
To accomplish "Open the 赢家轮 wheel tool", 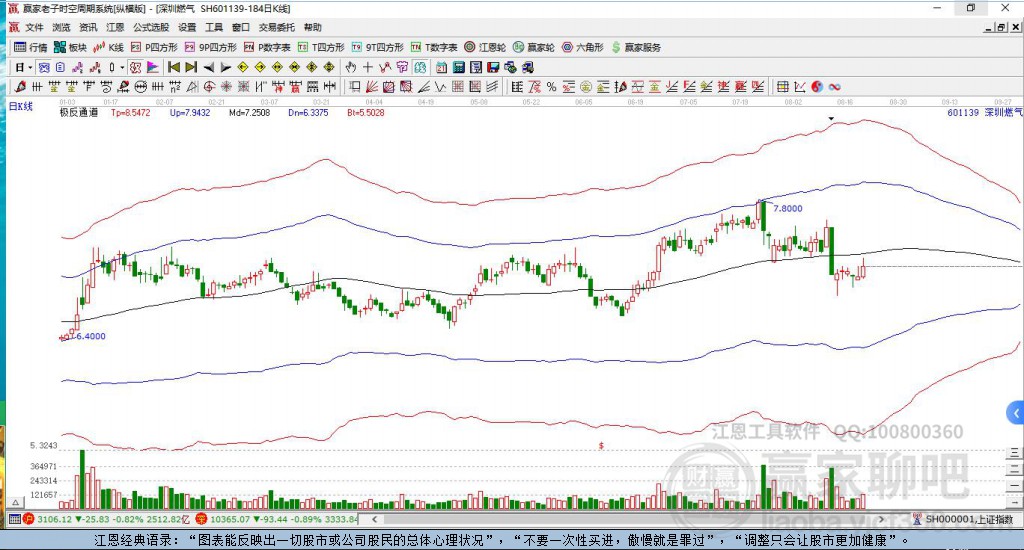I will [534, 47].
